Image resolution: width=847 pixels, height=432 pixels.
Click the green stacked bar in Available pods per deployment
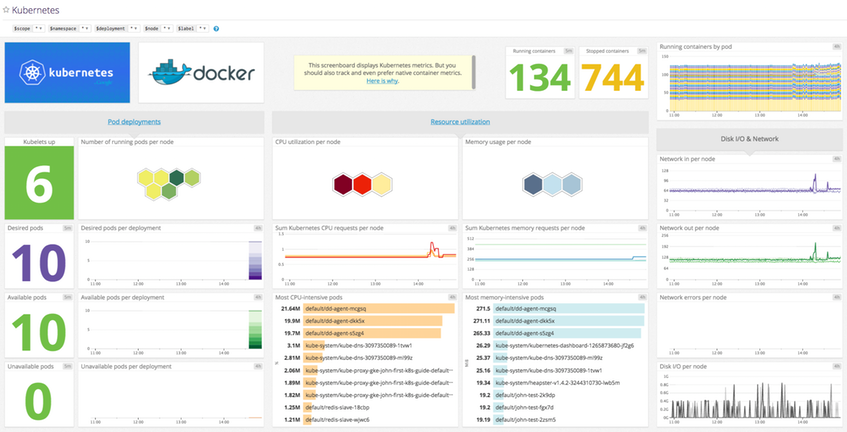coord(255,329)
